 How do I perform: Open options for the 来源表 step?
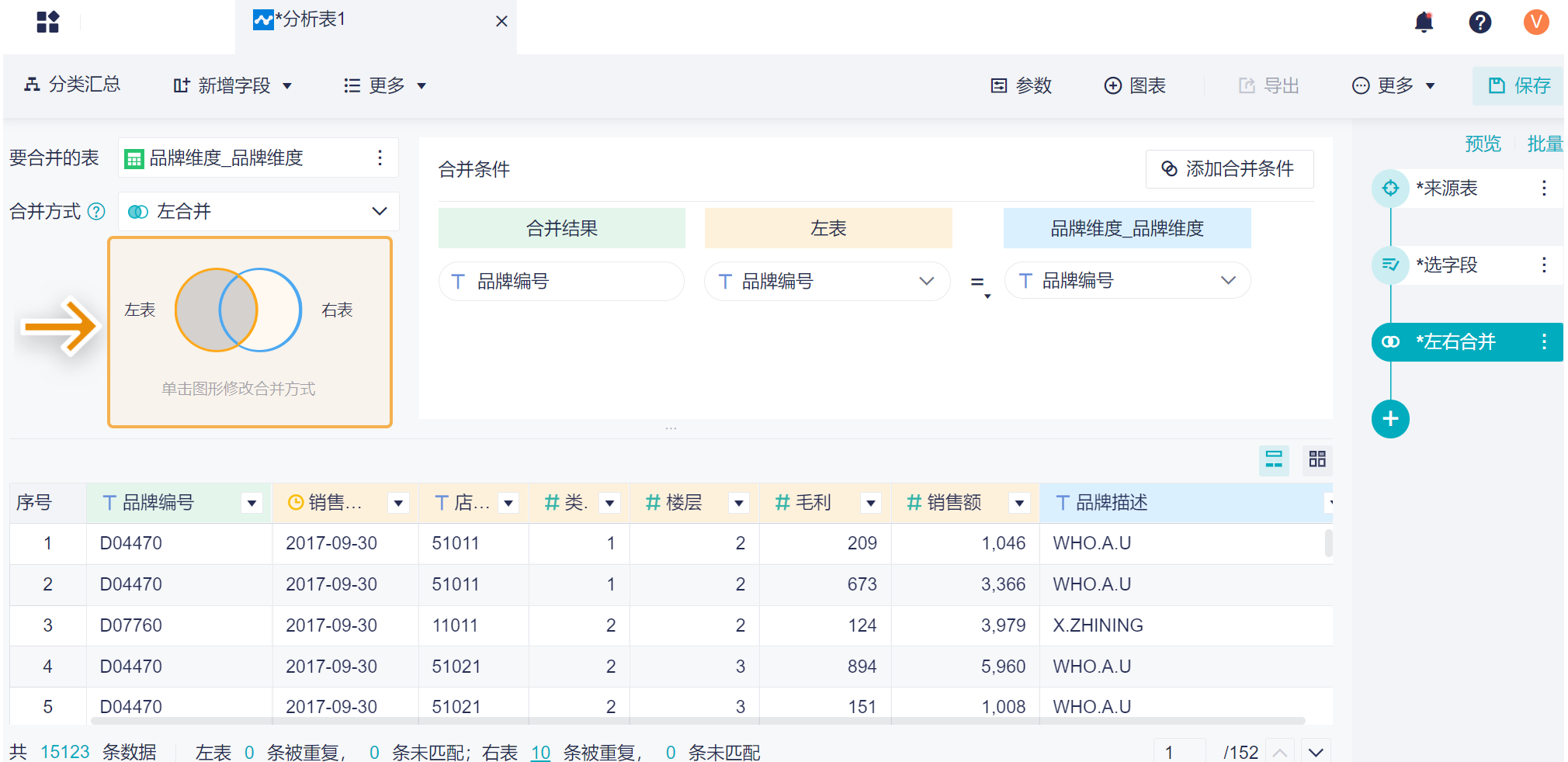(1544, 189)
